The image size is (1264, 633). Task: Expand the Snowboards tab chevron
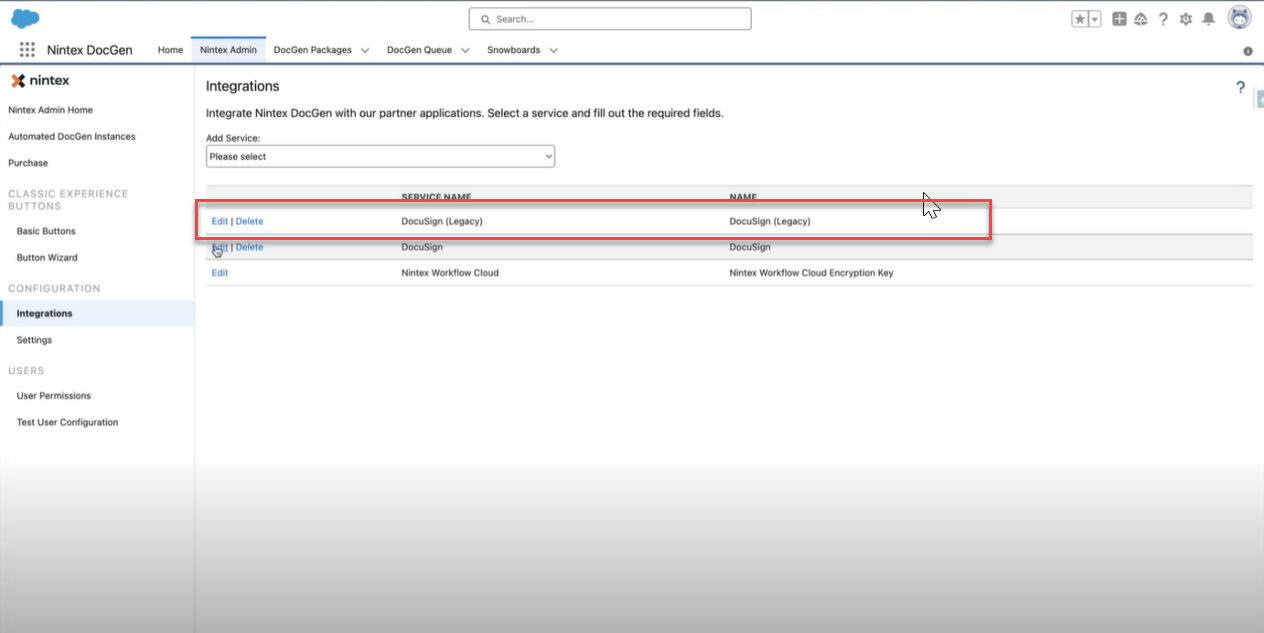553,50
